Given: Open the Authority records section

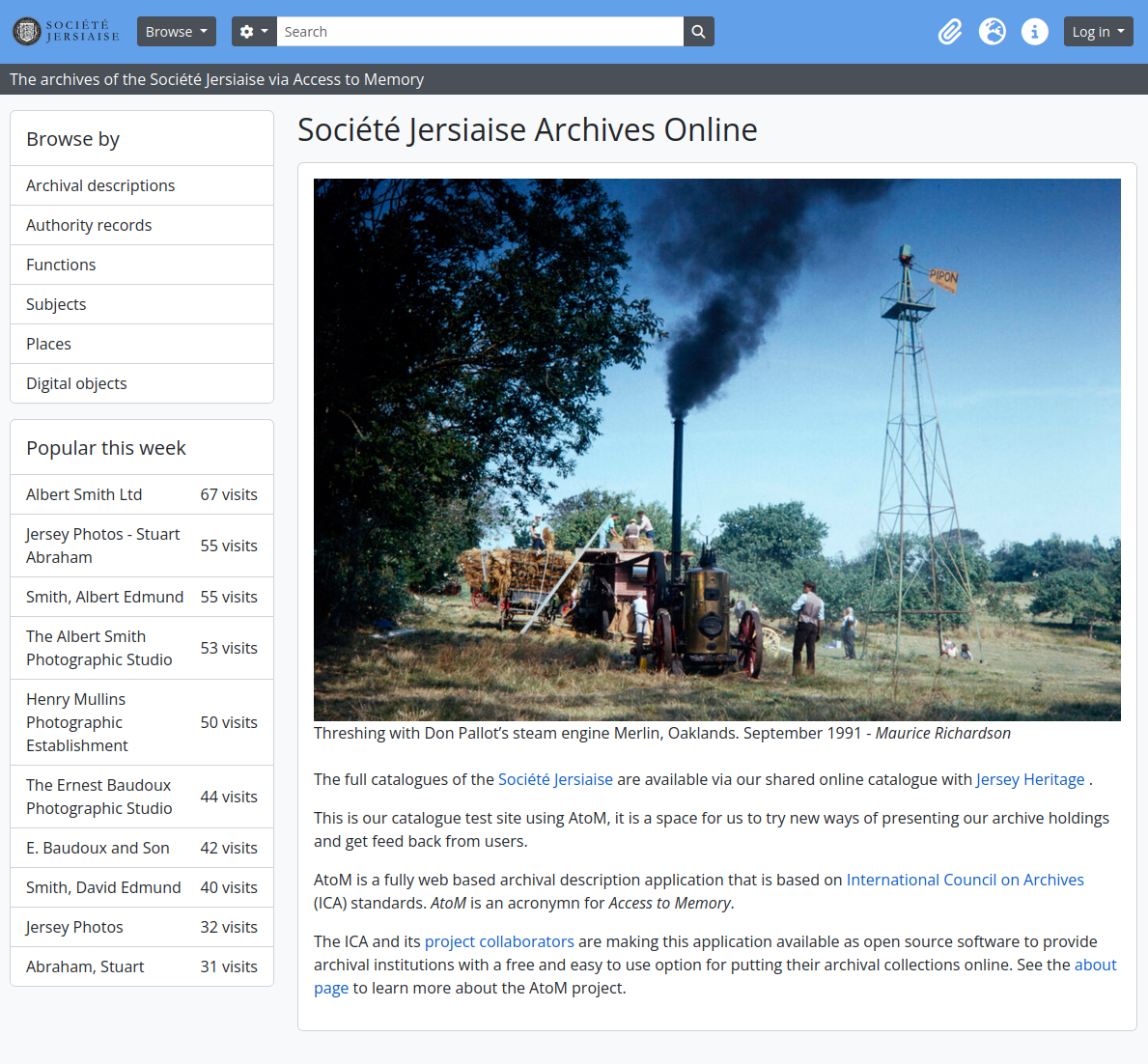Looking at the screenshot, I should click(89, 225).
